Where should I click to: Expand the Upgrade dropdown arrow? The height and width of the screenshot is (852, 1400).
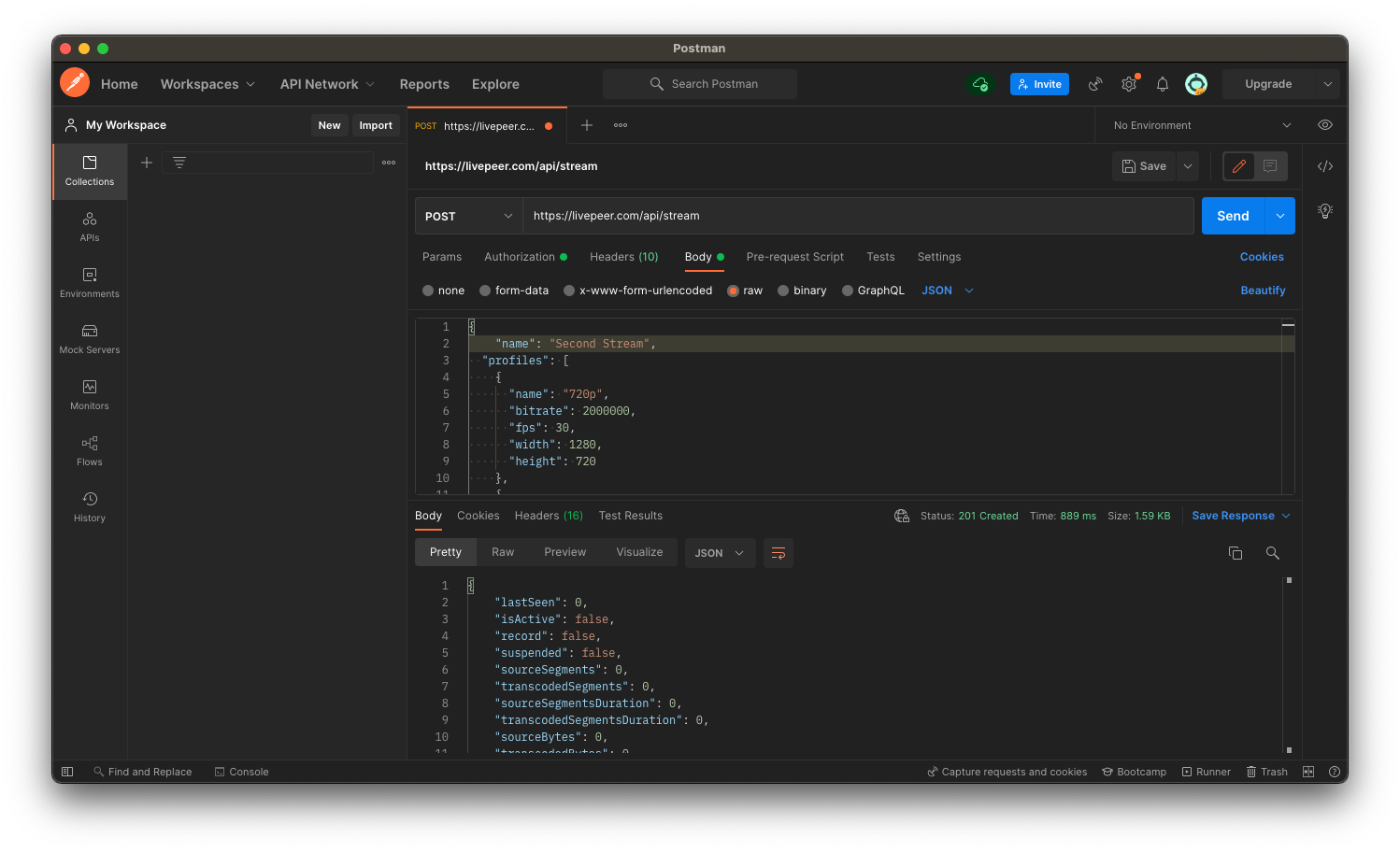coord(1327,84)
